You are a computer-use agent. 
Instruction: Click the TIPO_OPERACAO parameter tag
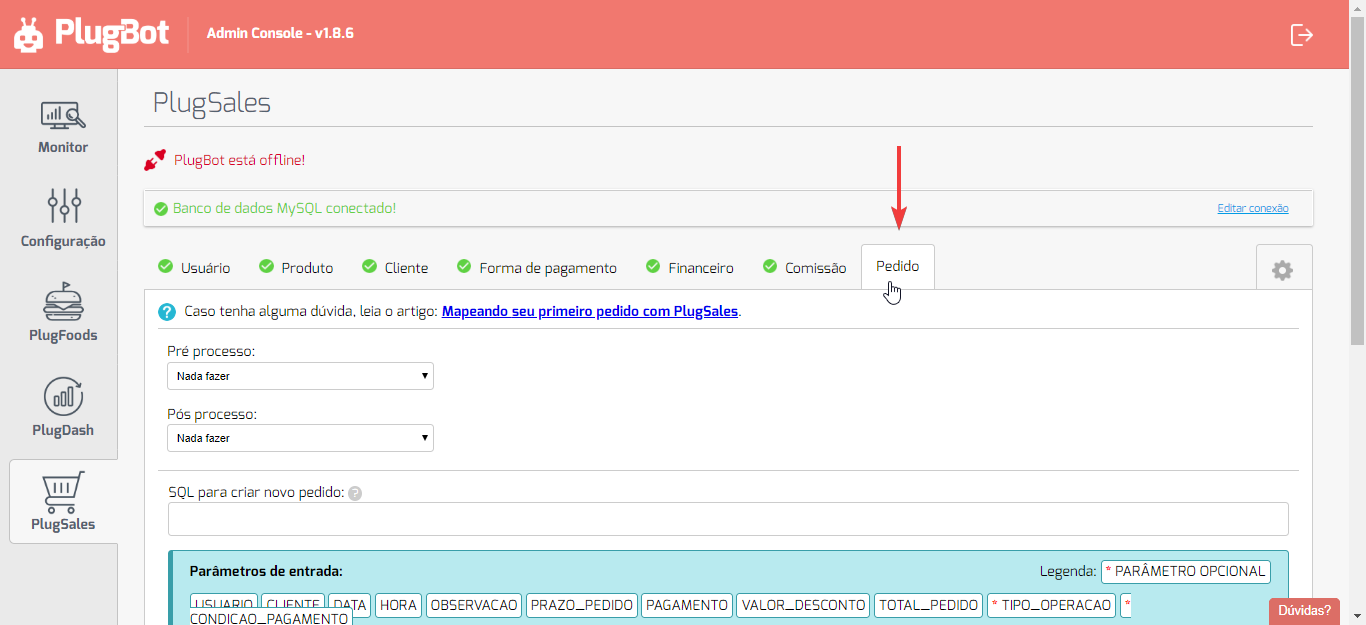click(1051, 605)
